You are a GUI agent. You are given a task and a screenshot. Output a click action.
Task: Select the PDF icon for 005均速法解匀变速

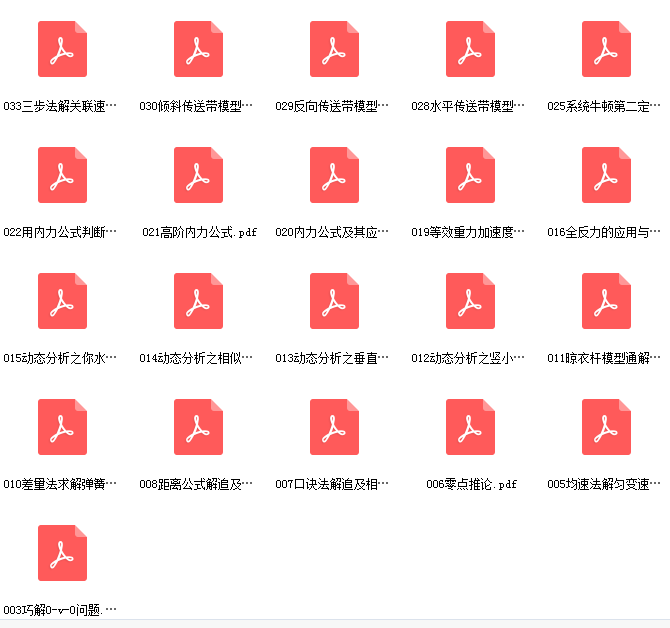[x=606, y=427]
